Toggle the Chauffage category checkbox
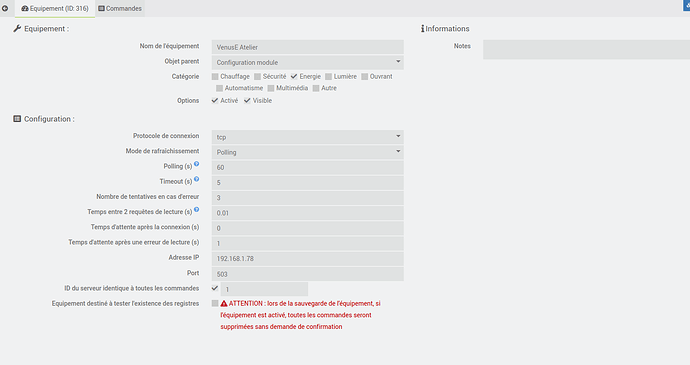Screen dimensions: 690x365 click(215, 77)
